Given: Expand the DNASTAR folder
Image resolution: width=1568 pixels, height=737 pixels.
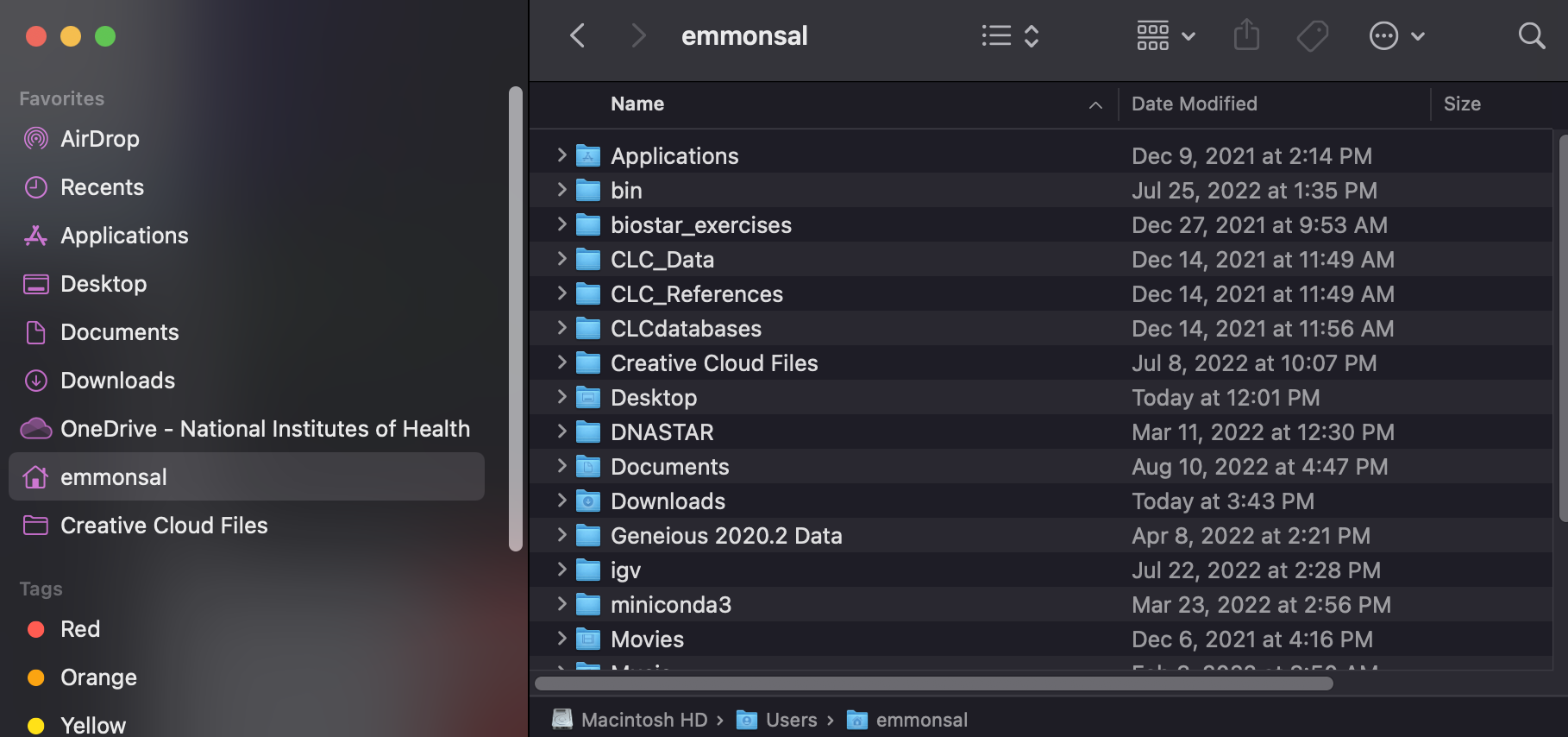Looking at the screenshot, I should [x=561, y=431].
